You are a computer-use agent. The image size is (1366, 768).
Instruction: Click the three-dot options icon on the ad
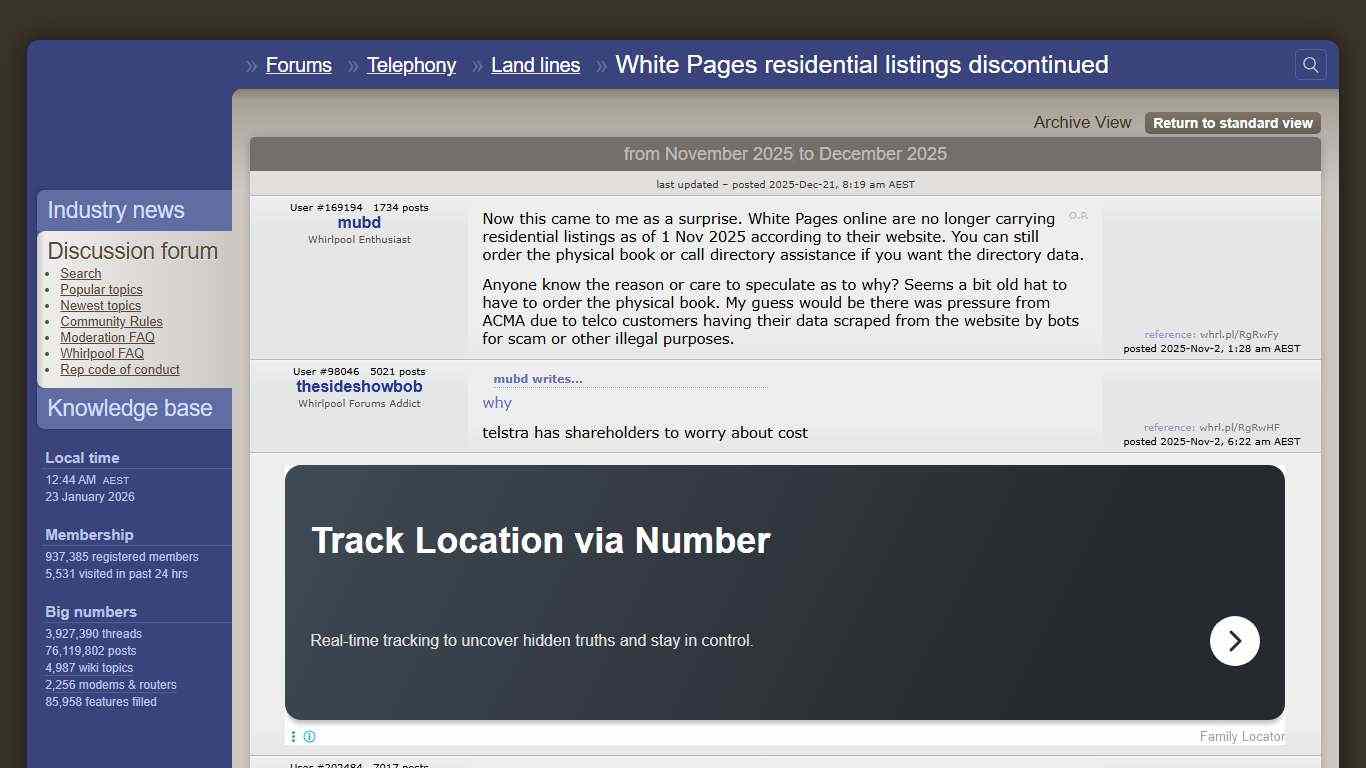pos(293,736)
